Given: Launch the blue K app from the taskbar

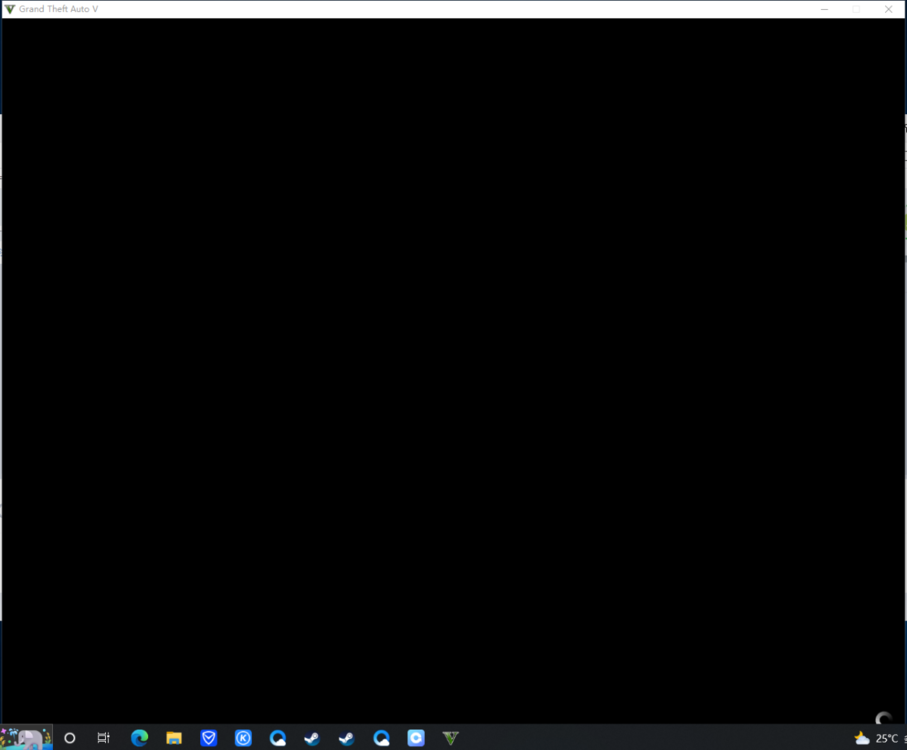Looking at the screenshot, I should [x=243, y=738].
